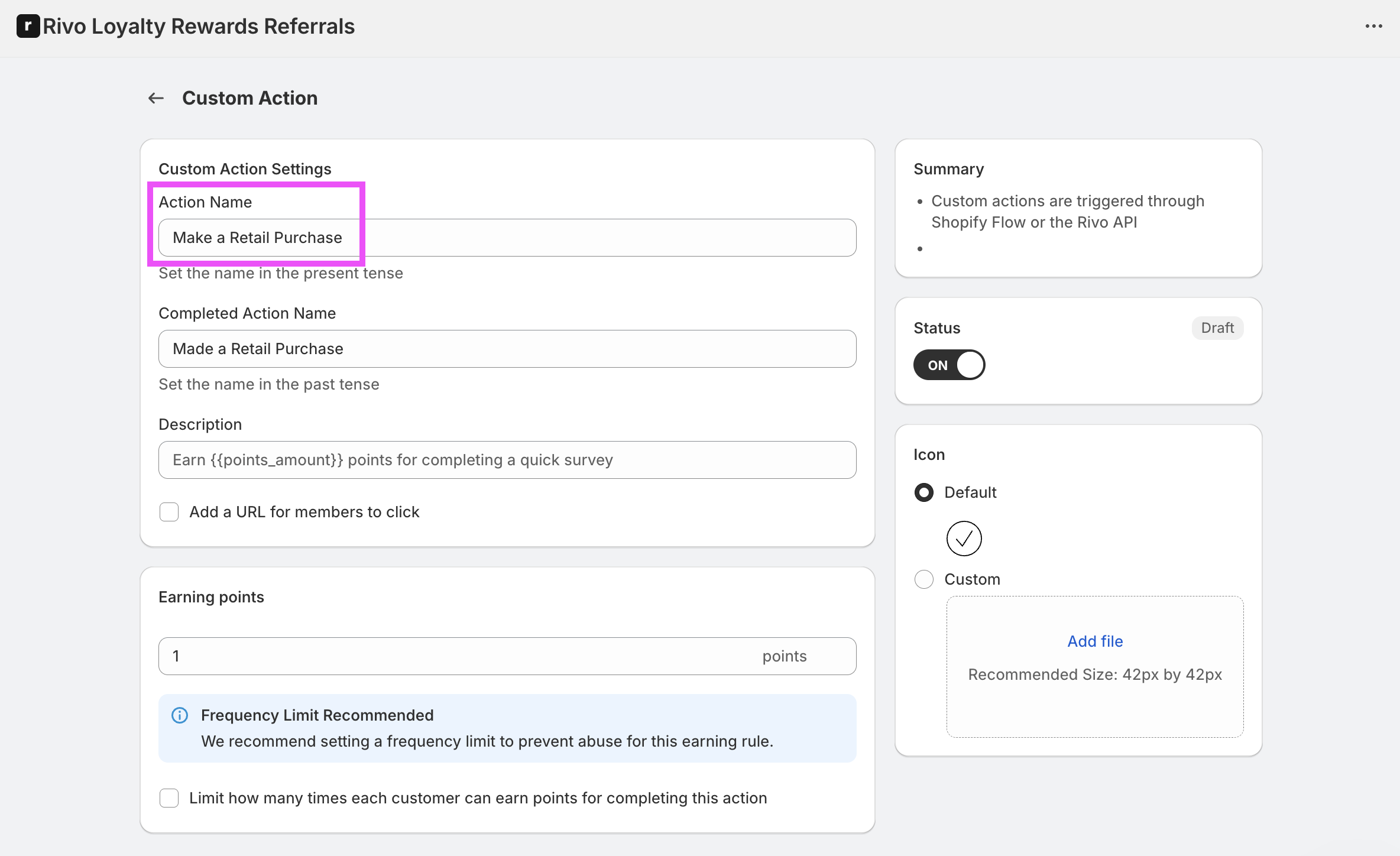Open the three-dot more options menu
1400x856 pixels.
(x=1373, y=26)
